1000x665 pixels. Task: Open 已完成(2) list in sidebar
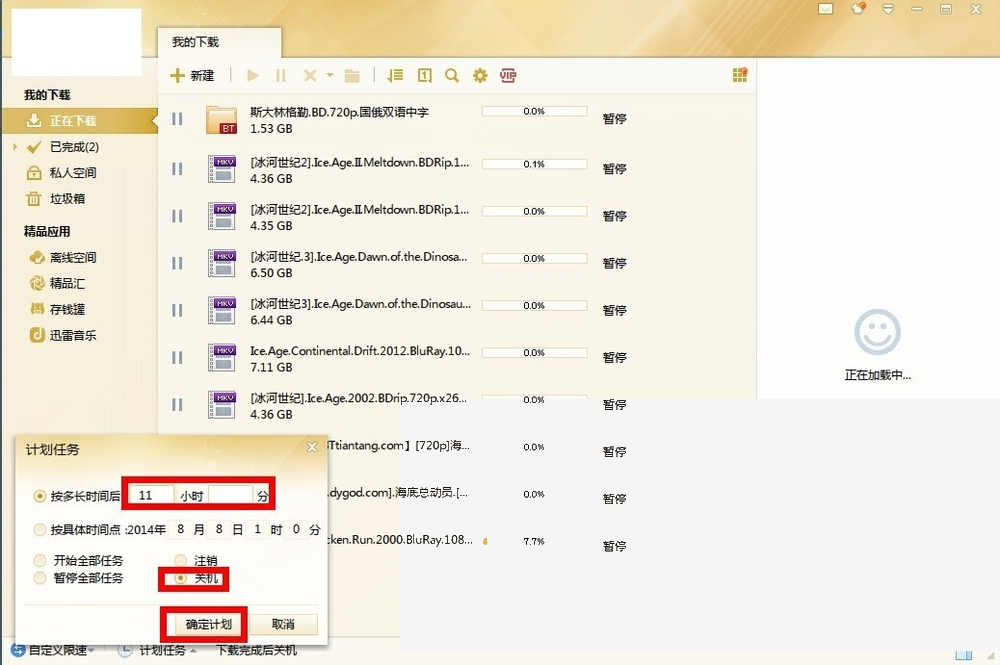pyautogui.click(x=74, y=147)
